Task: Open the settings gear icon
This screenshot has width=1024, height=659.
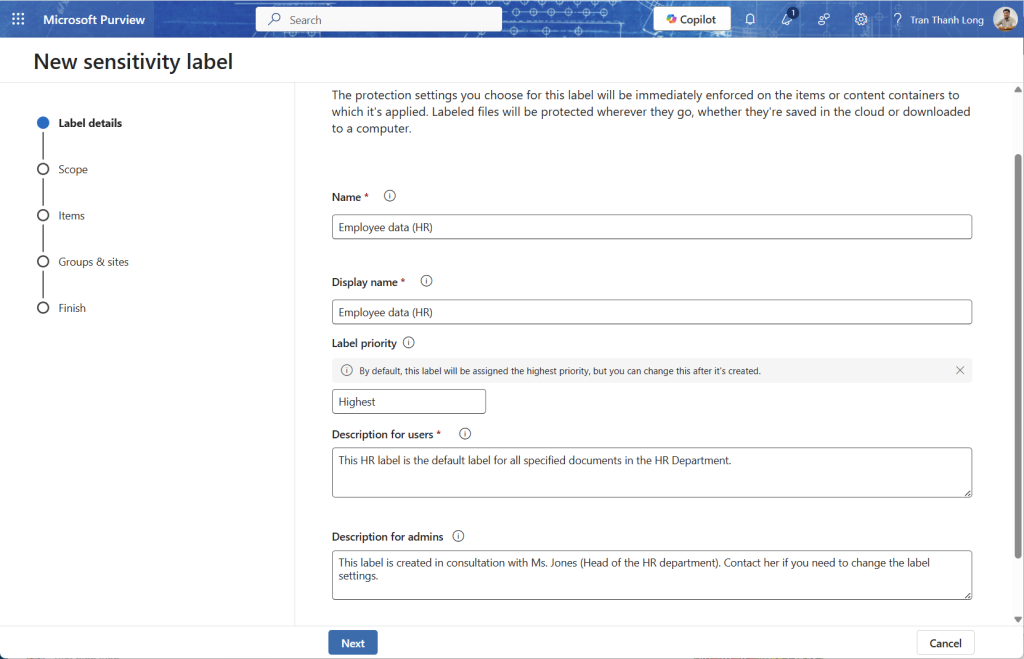Action: click(861, 19)
